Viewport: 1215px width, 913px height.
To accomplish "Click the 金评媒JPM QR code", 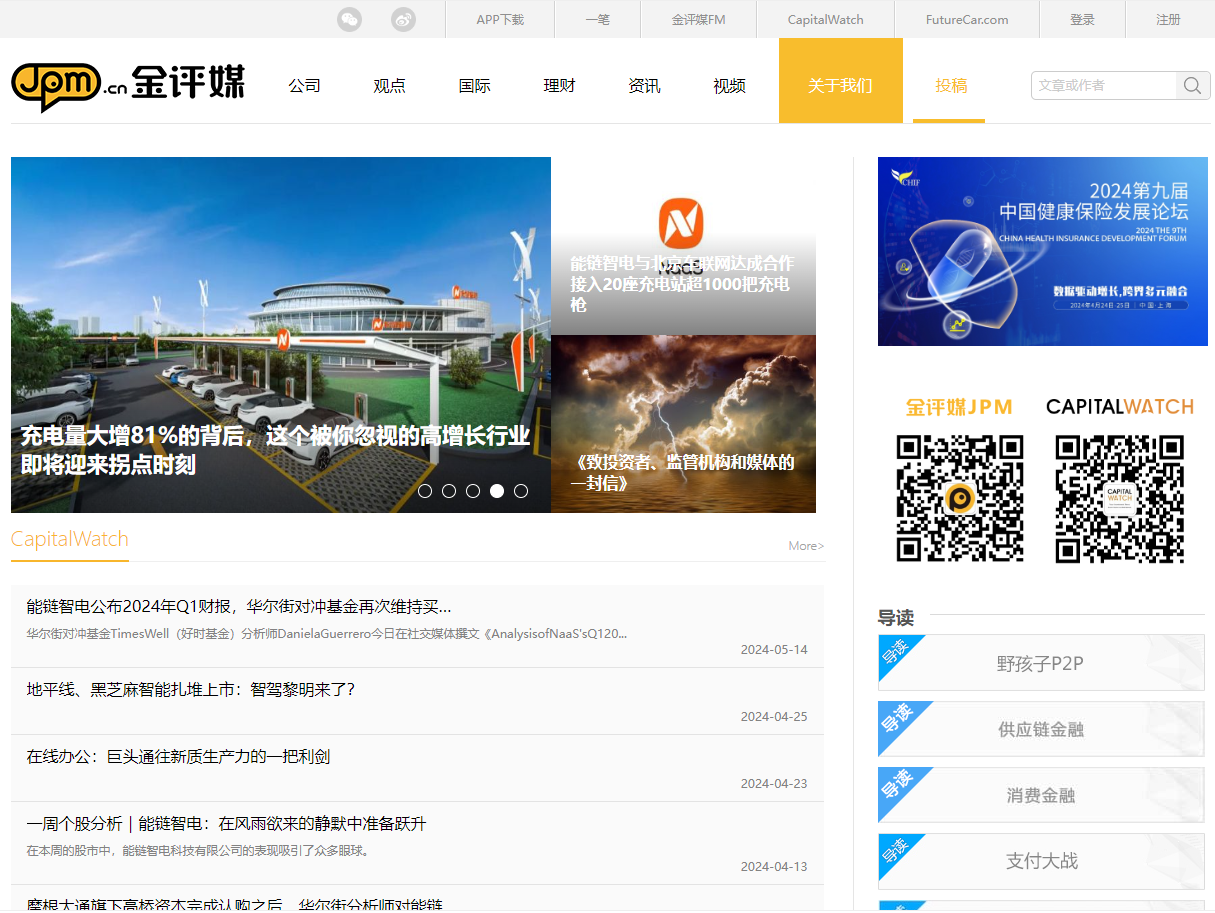I will click(960, 498).
